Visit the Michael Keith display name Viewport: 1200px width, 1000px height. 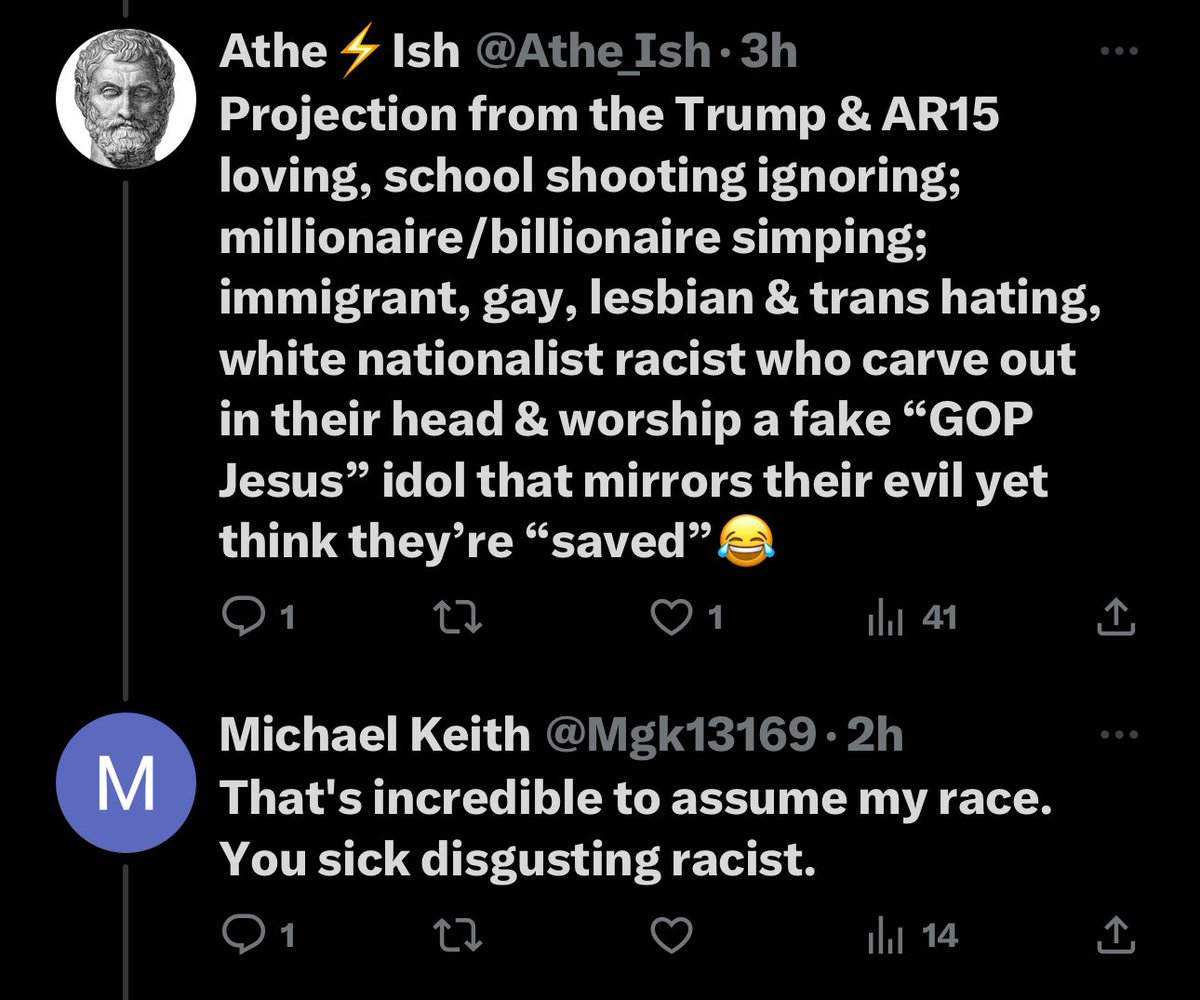[374, 736]
